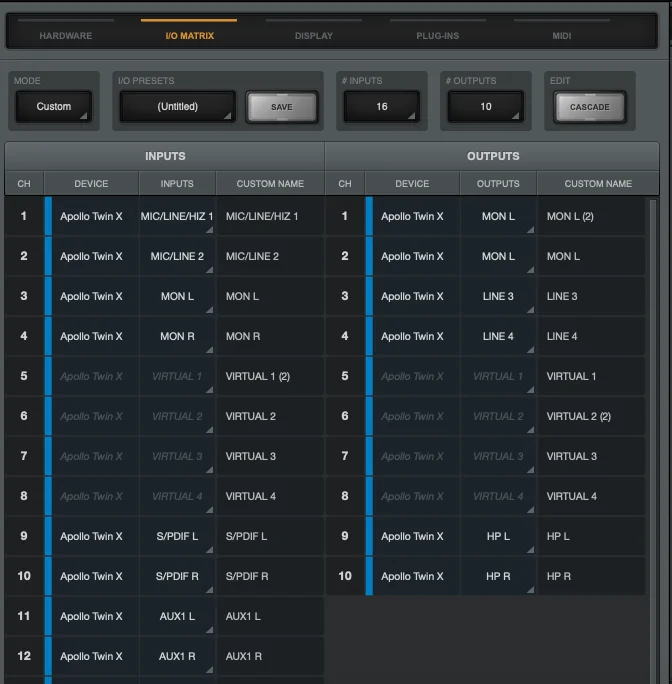The width and height of the screenshot is (672, 684).
Task: Open output channel 10 HP R dropdown
Action: click(498, 576)
